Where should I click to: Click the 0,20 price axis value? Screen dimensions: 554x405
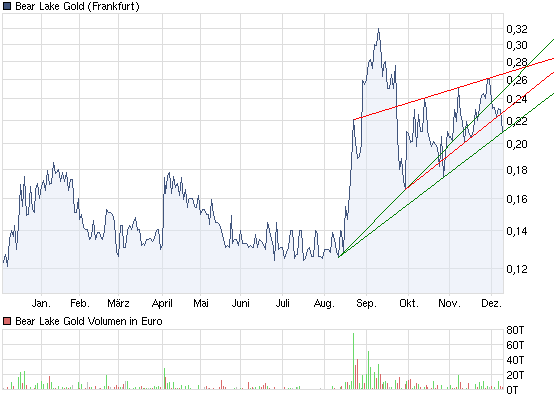[517, 144]
